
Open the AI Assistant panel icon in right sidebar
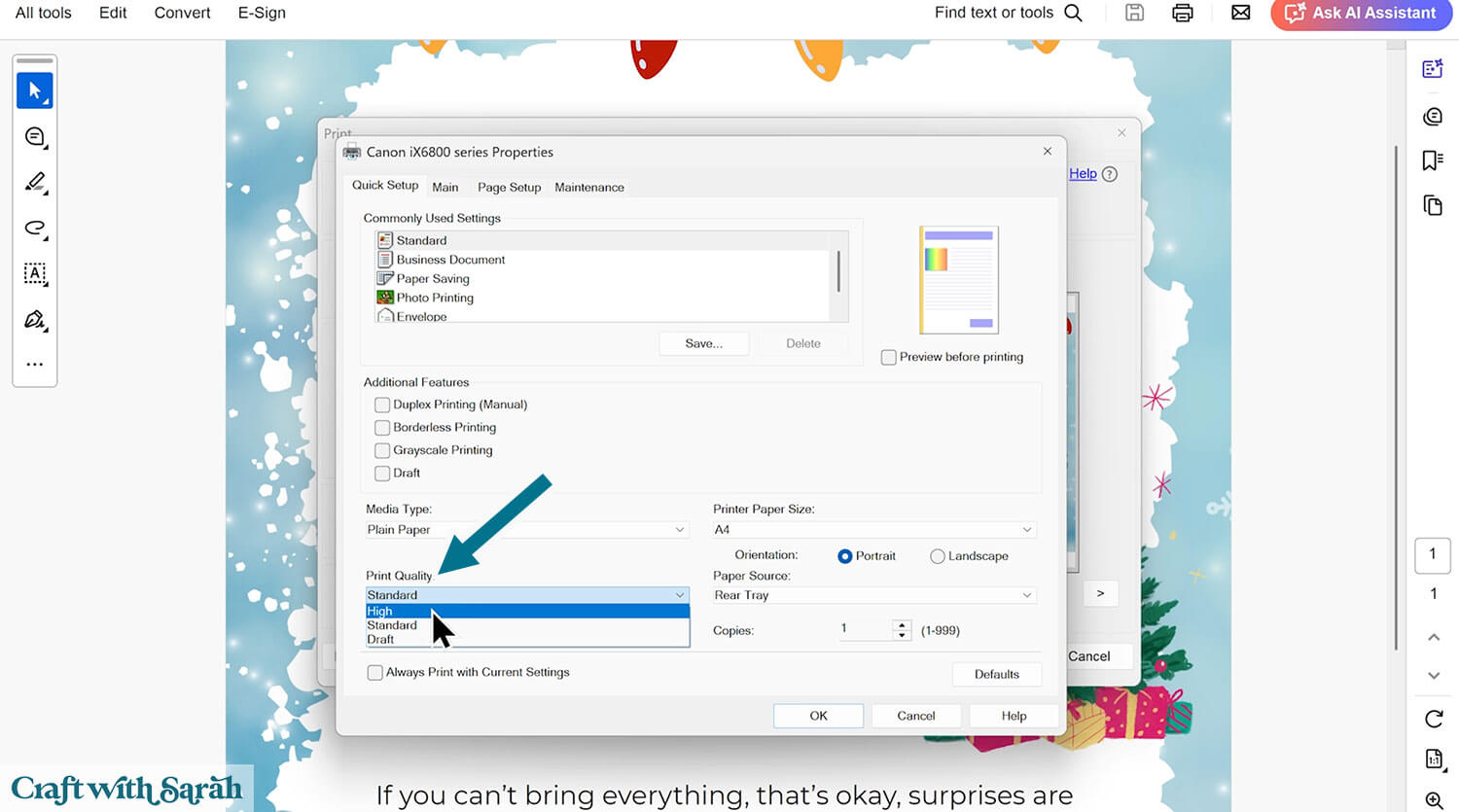(1433, 69)
